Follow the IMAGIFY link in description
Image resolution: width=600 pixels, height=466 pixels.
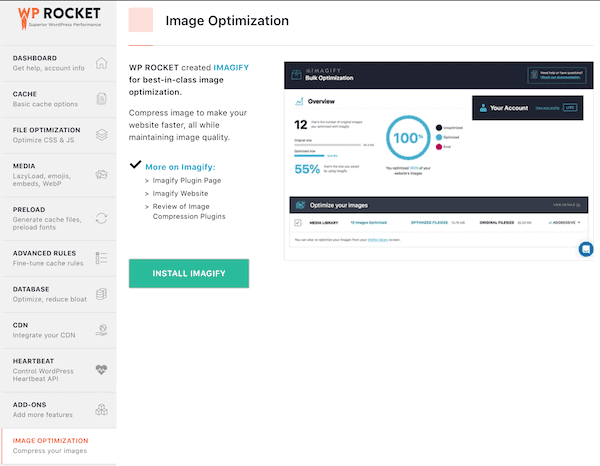point(231,68)
